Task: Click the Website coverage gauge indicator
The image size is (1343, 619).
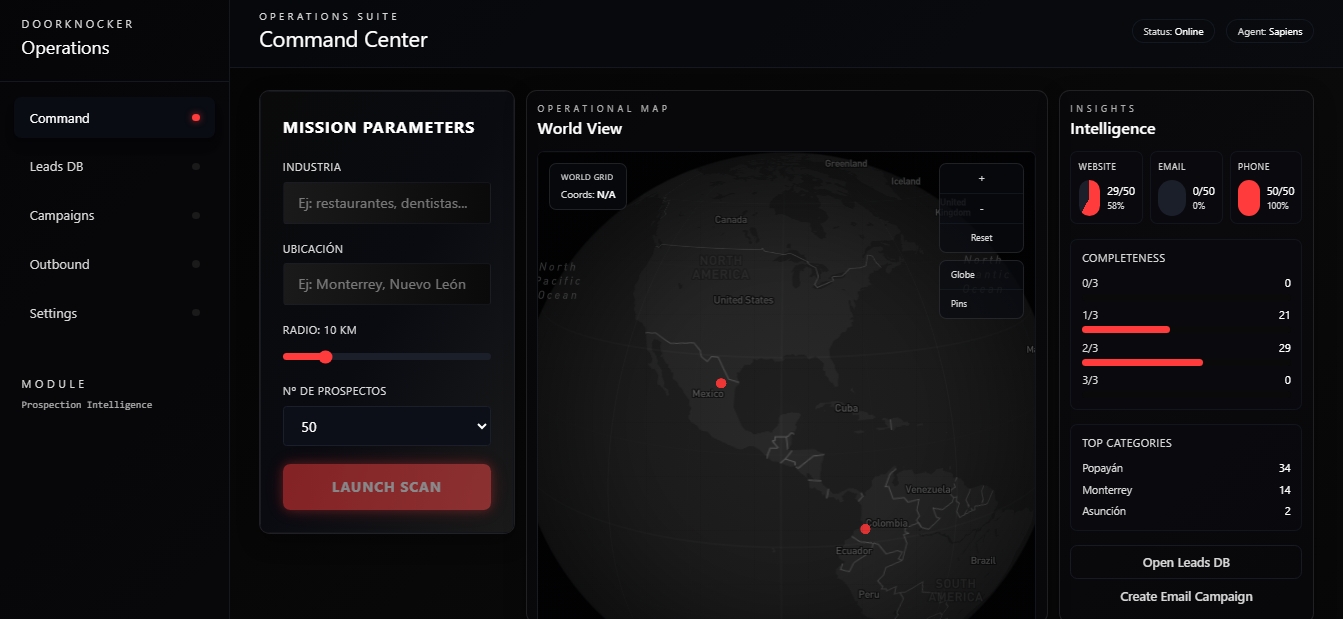Action: click(x=1089, y=198)
